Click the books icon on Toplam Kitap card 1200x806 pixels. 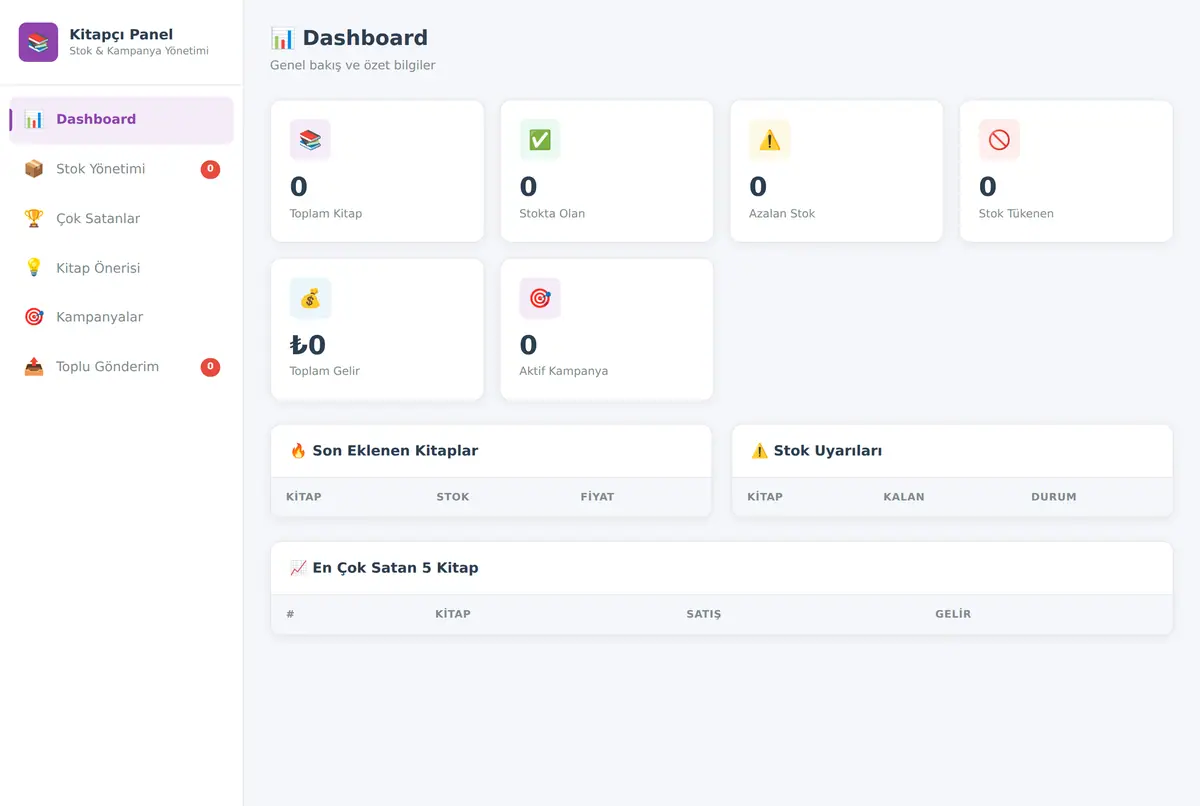(310, 140)
